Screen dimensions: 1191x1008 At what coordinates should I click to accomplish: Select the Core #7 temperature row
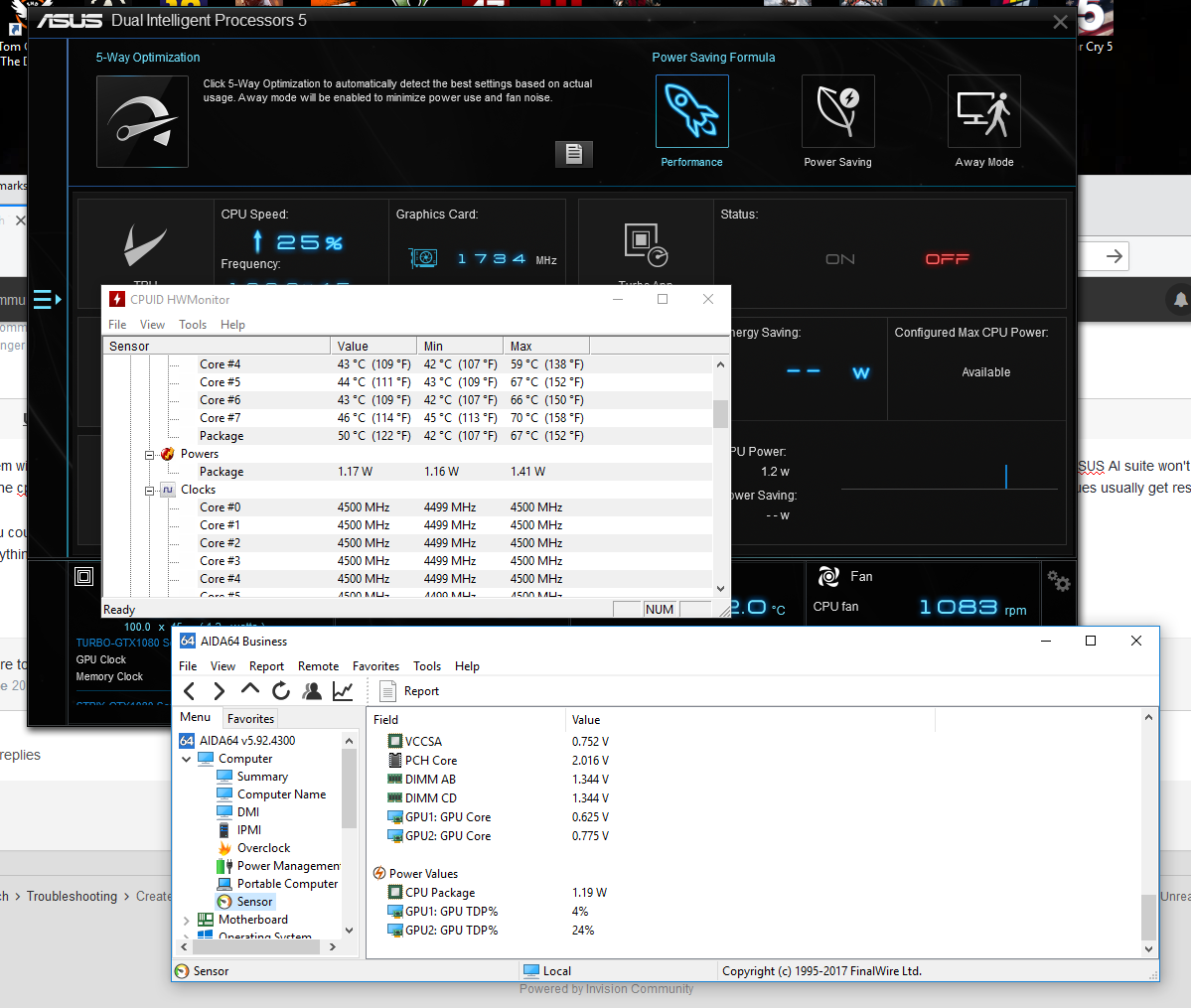[x=408, y=418]
